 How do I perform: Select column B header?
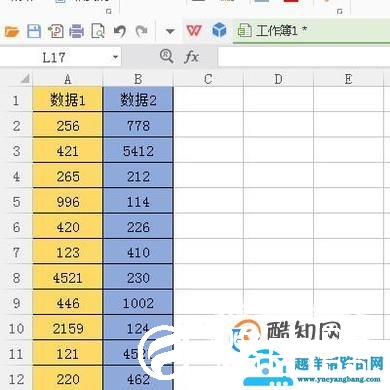click(138, 79)
